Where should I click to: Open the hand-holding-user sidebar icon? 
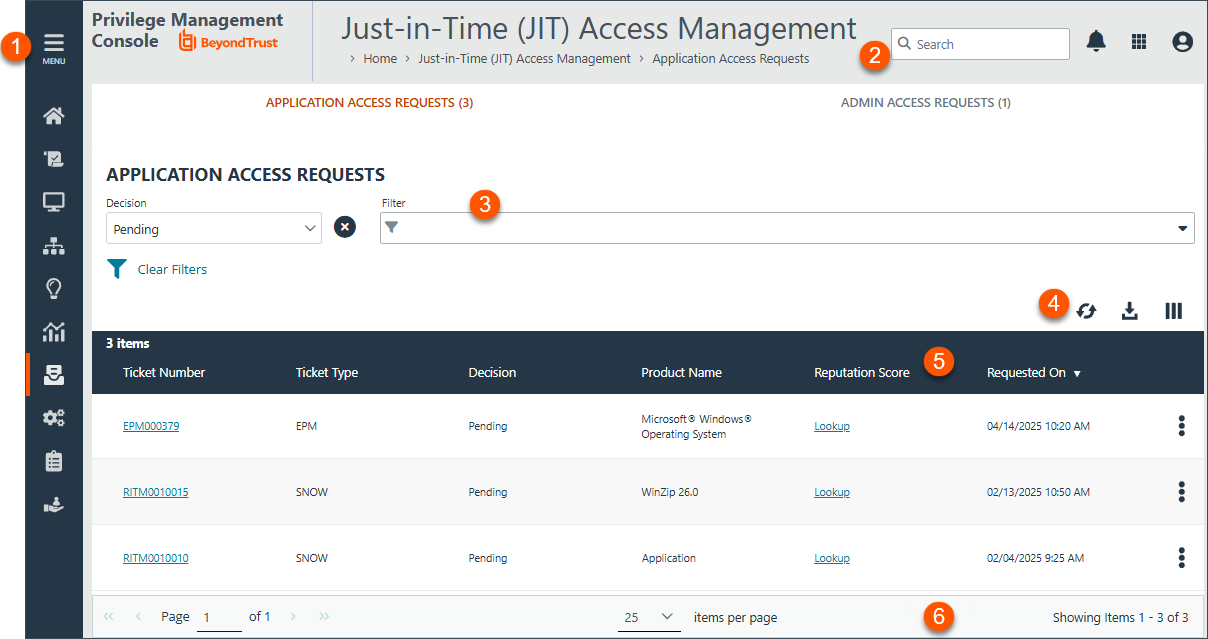pyautogui.click(x=54, y=505)
